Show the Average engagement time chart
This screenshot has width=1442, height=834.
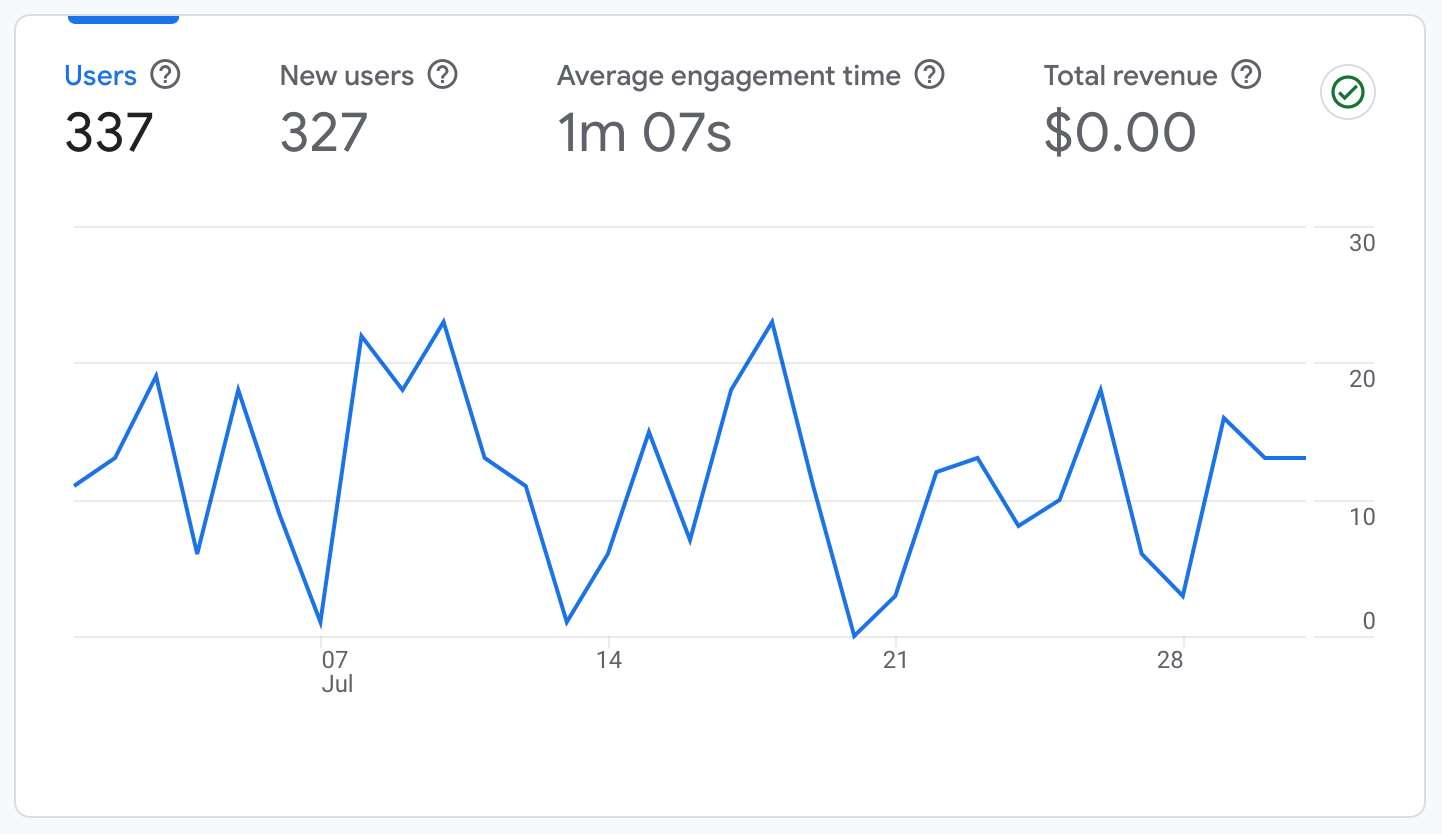[728, 76]
